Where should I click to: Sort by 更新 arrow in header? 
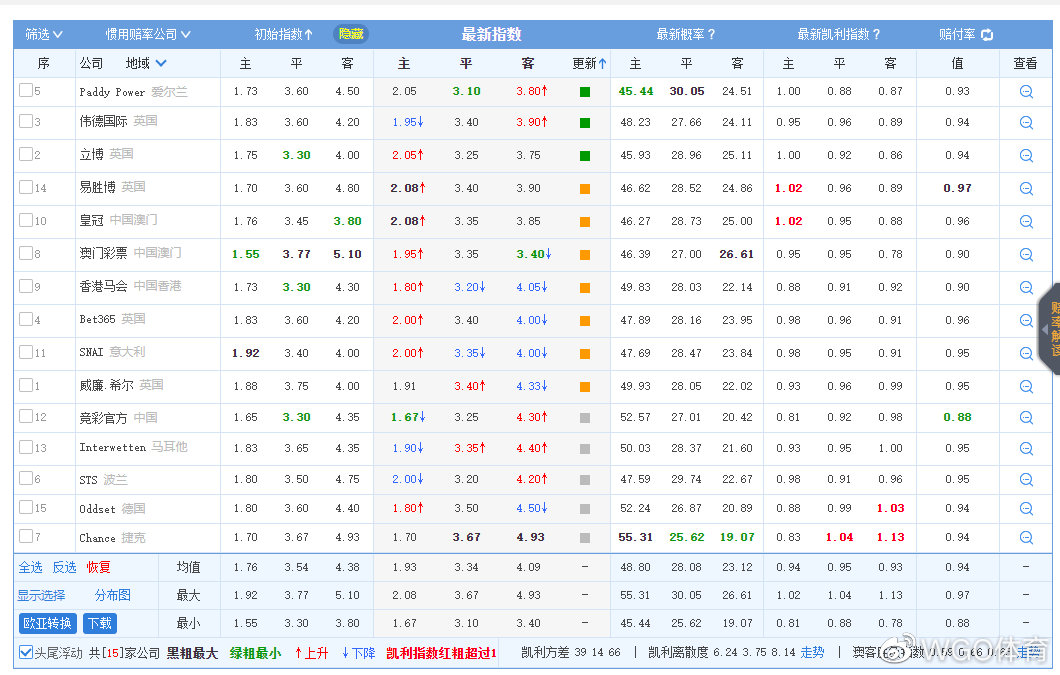tap(602, 64)
